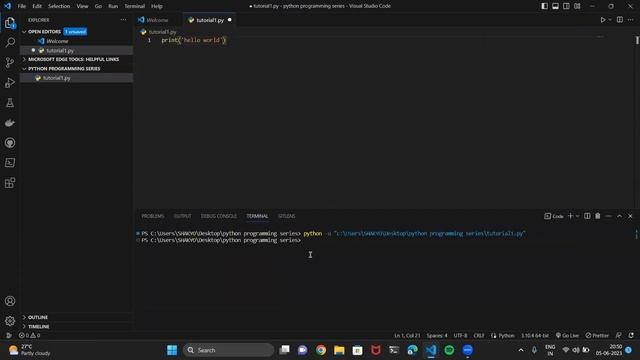Open the Testing flask icon
640x360 pixels.
10,102
